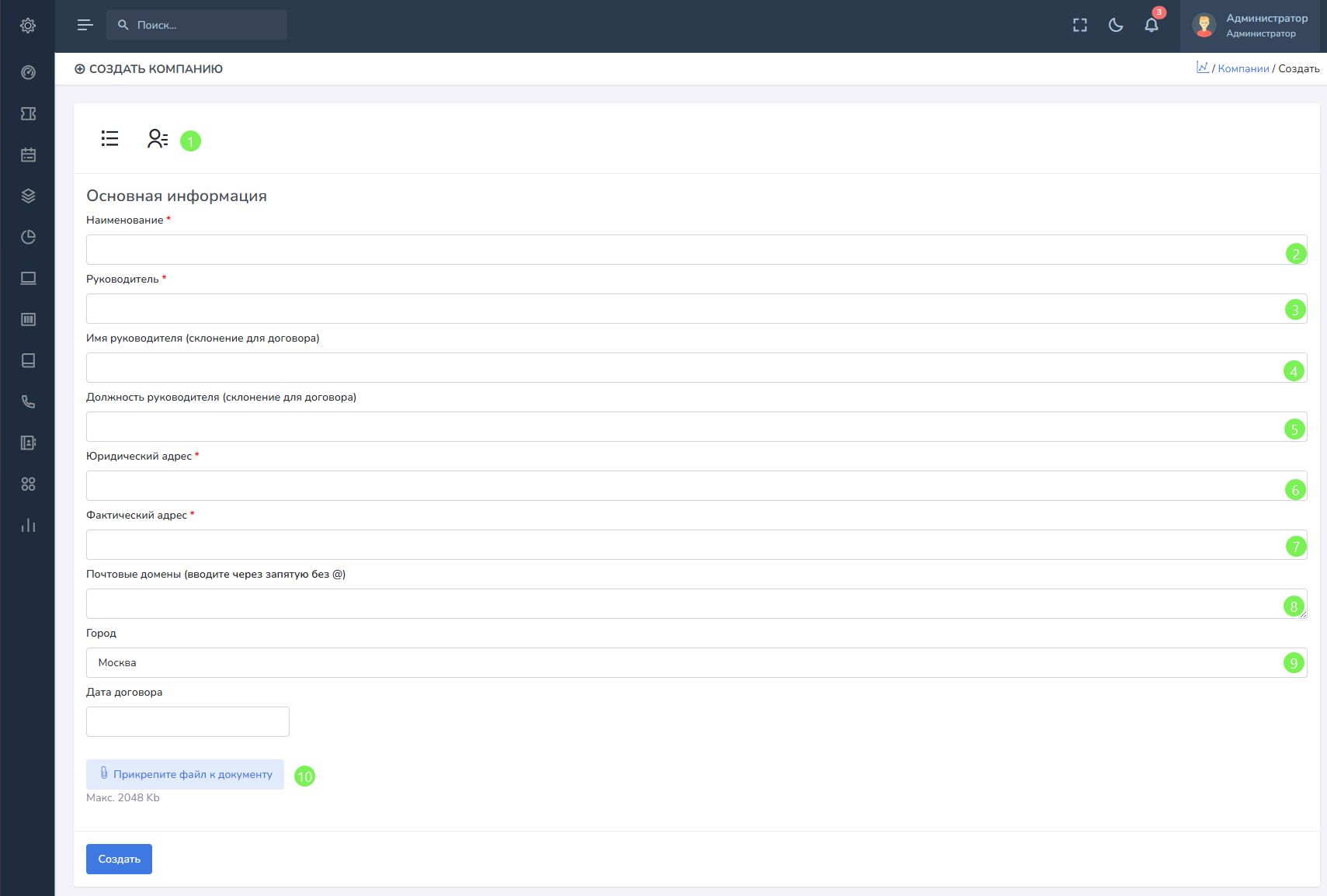Viewport: 1327px width, 896px height.
Task: Click the Создать button
Action: (119, 859)
